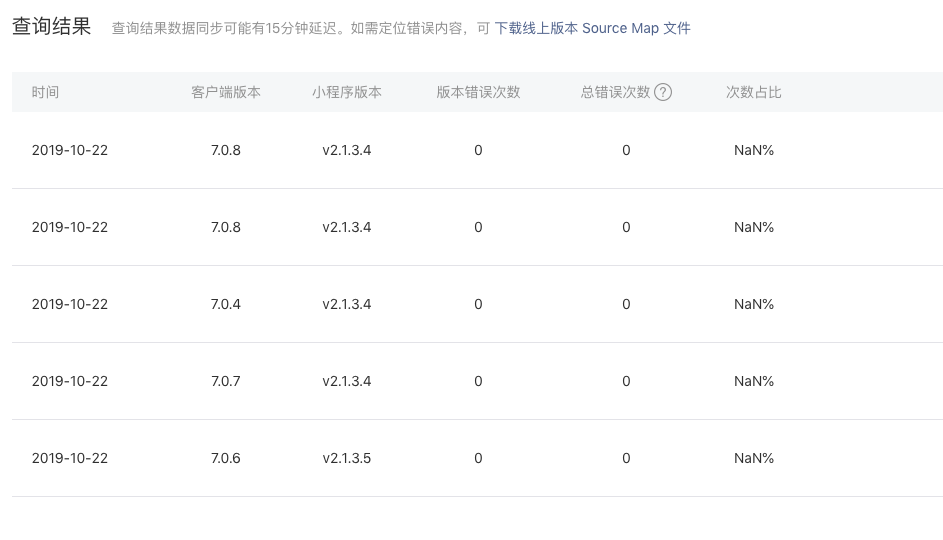Click the 次数占比 column header

[x=754, y=92]
